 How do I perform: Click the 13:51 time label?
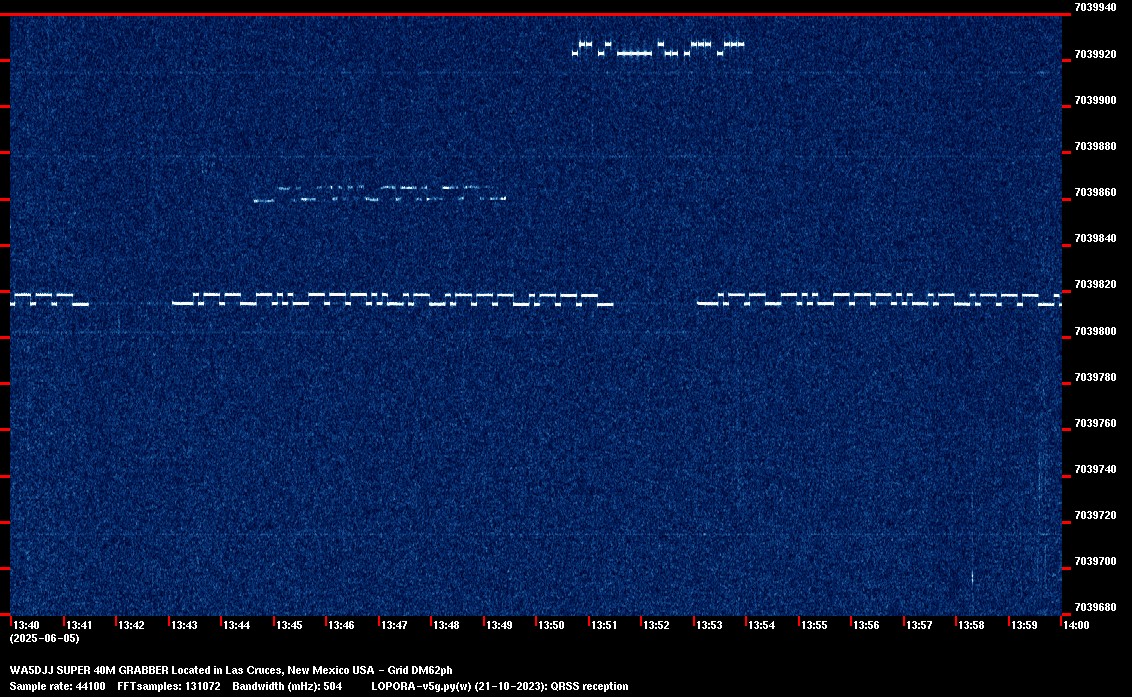pos(604,625)
